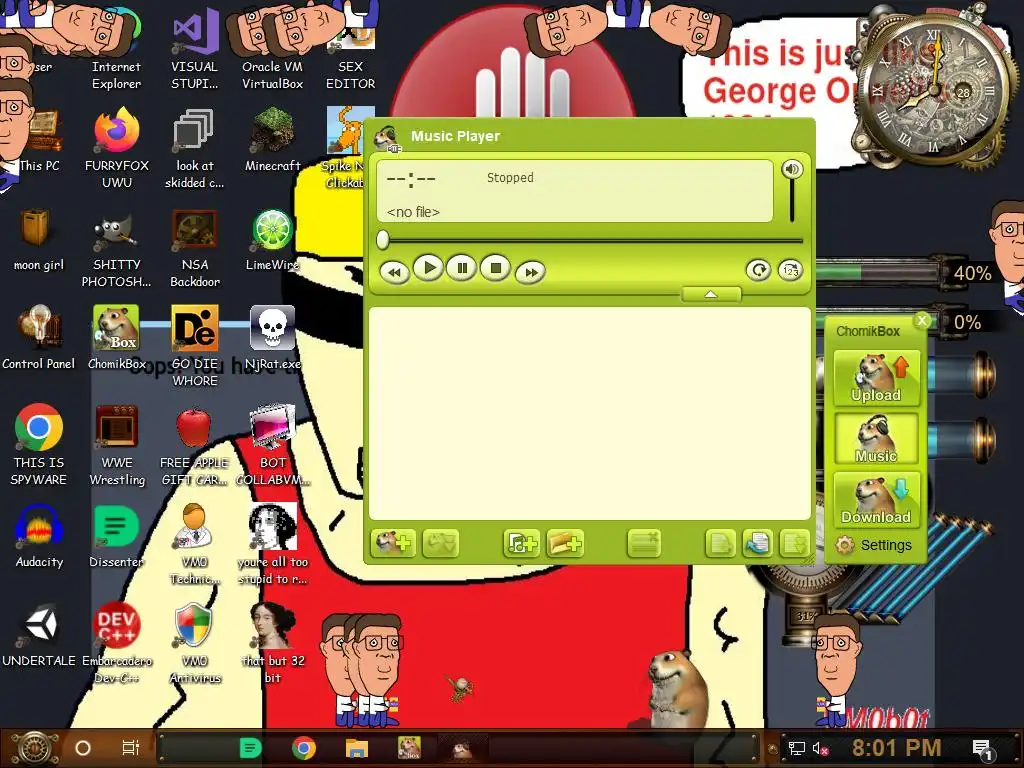
Task: Select the Embarcadero Dev-C++ icon
Action: [116, 643]
